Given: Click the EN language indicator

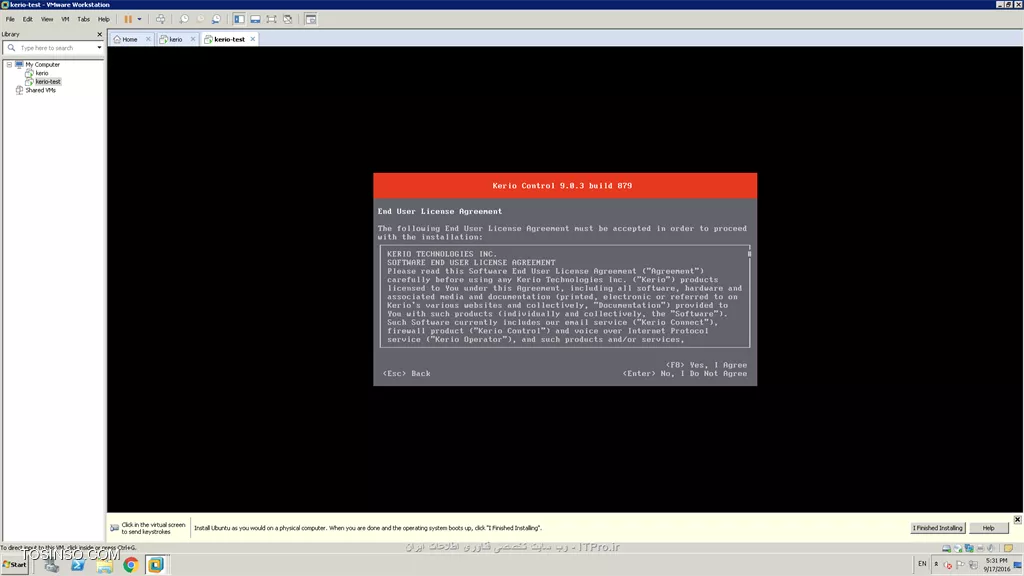Looking at the screenshot, I should [922, 564].
